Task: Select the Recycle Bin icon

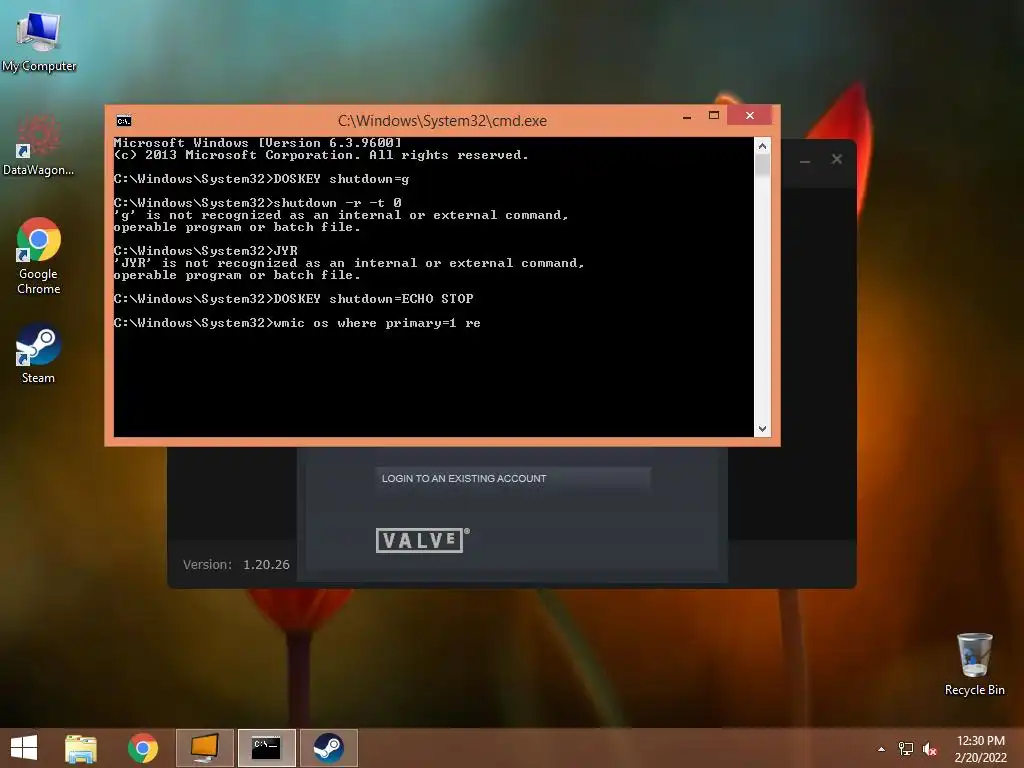Action: (974, 664)
